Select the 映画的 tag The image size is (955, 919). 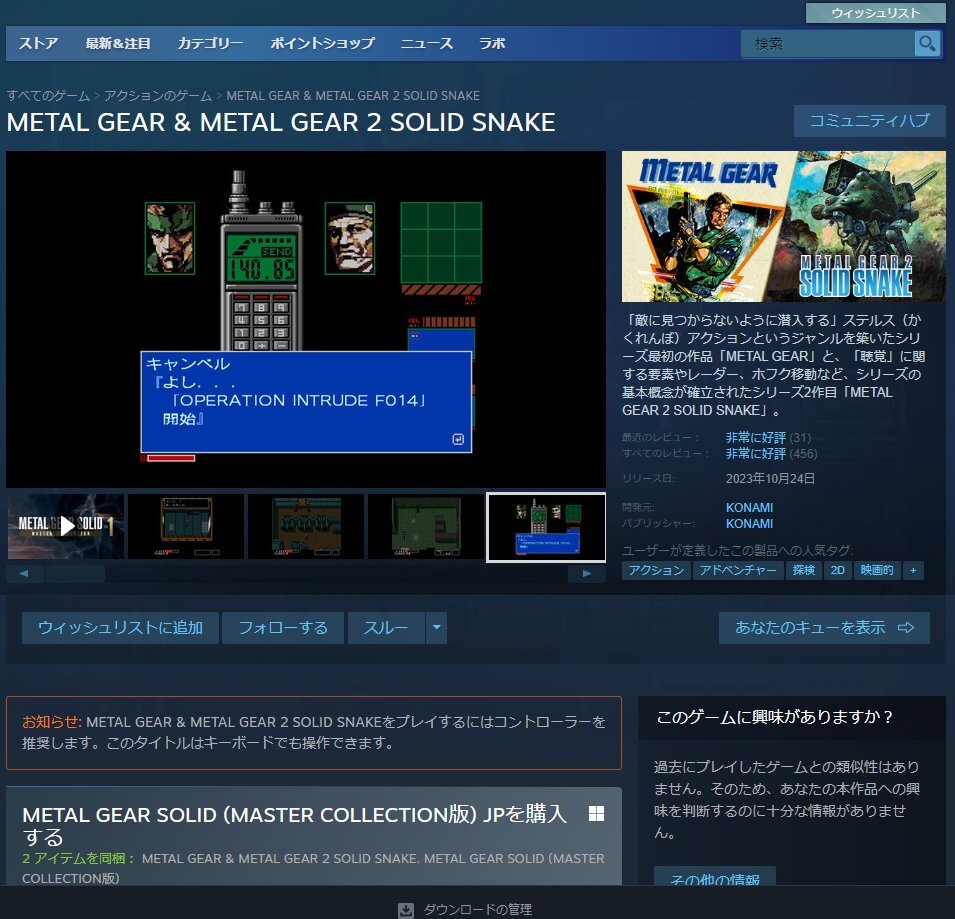click(876, 571)
